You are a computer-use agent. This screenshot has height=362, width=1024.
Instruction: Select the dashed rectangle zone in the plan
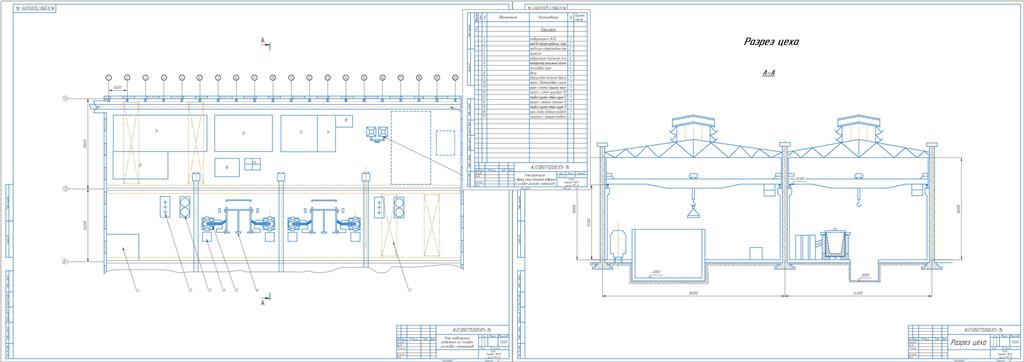tap(411, 148)
